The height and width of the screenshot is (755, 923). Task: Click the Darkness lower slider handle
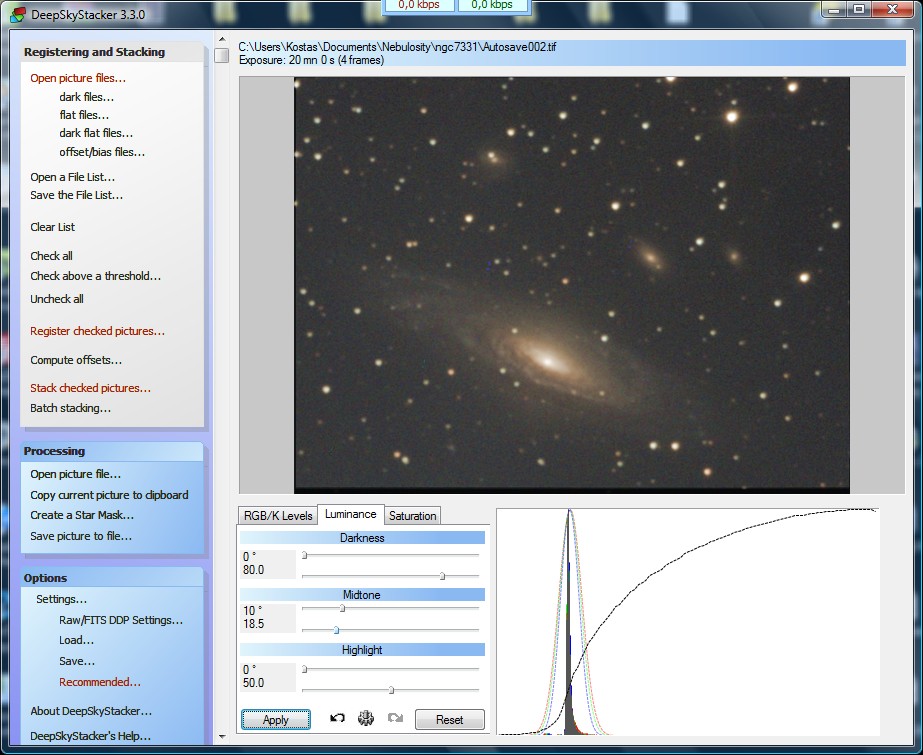pos(442,576)
